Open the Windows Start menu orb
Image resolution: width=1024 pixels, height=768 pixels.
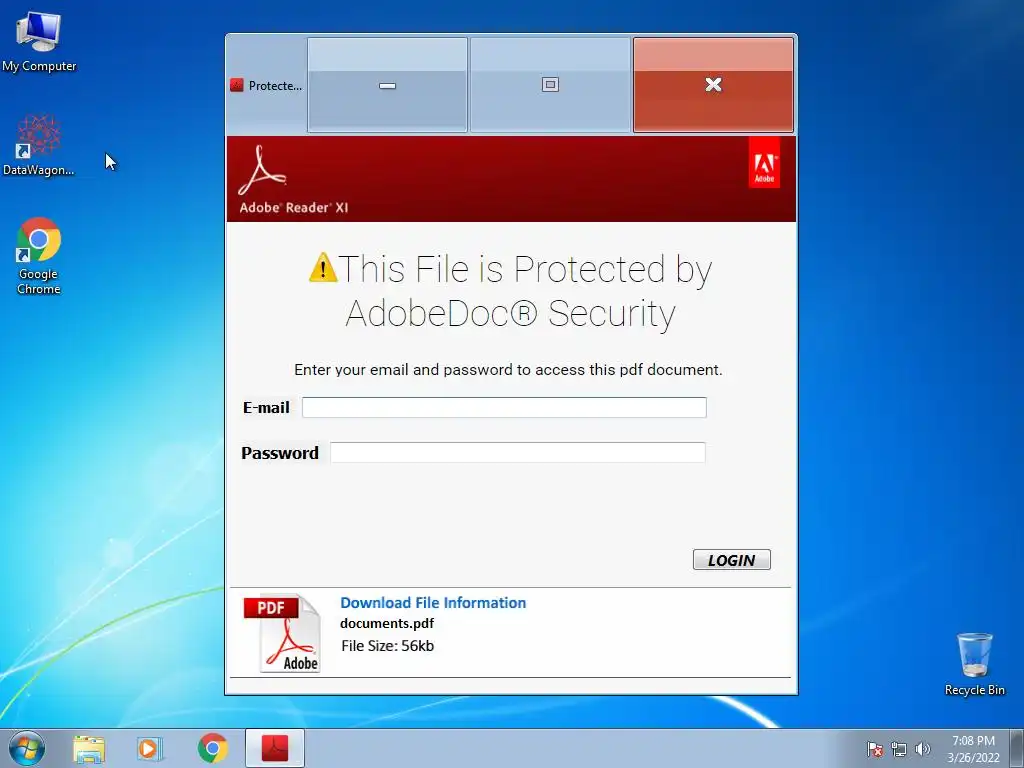pyautogui.click(x=26, y=748)
